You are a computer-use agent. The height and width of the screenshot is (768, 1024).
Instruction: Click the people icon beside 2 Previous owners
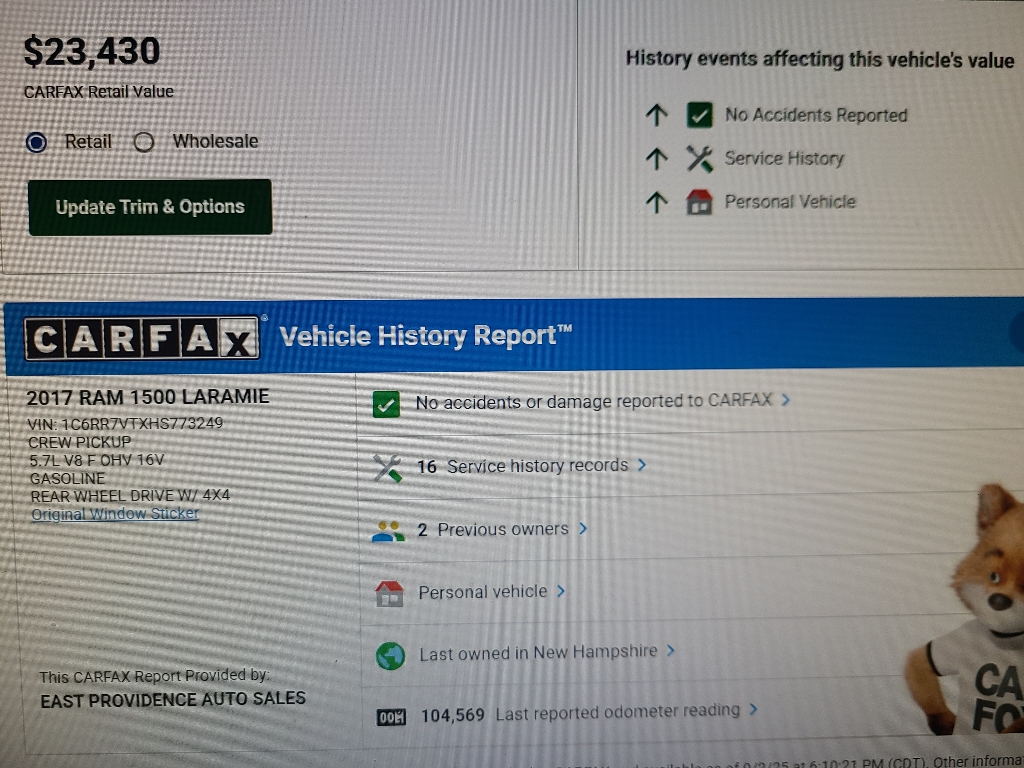(389, 531)
